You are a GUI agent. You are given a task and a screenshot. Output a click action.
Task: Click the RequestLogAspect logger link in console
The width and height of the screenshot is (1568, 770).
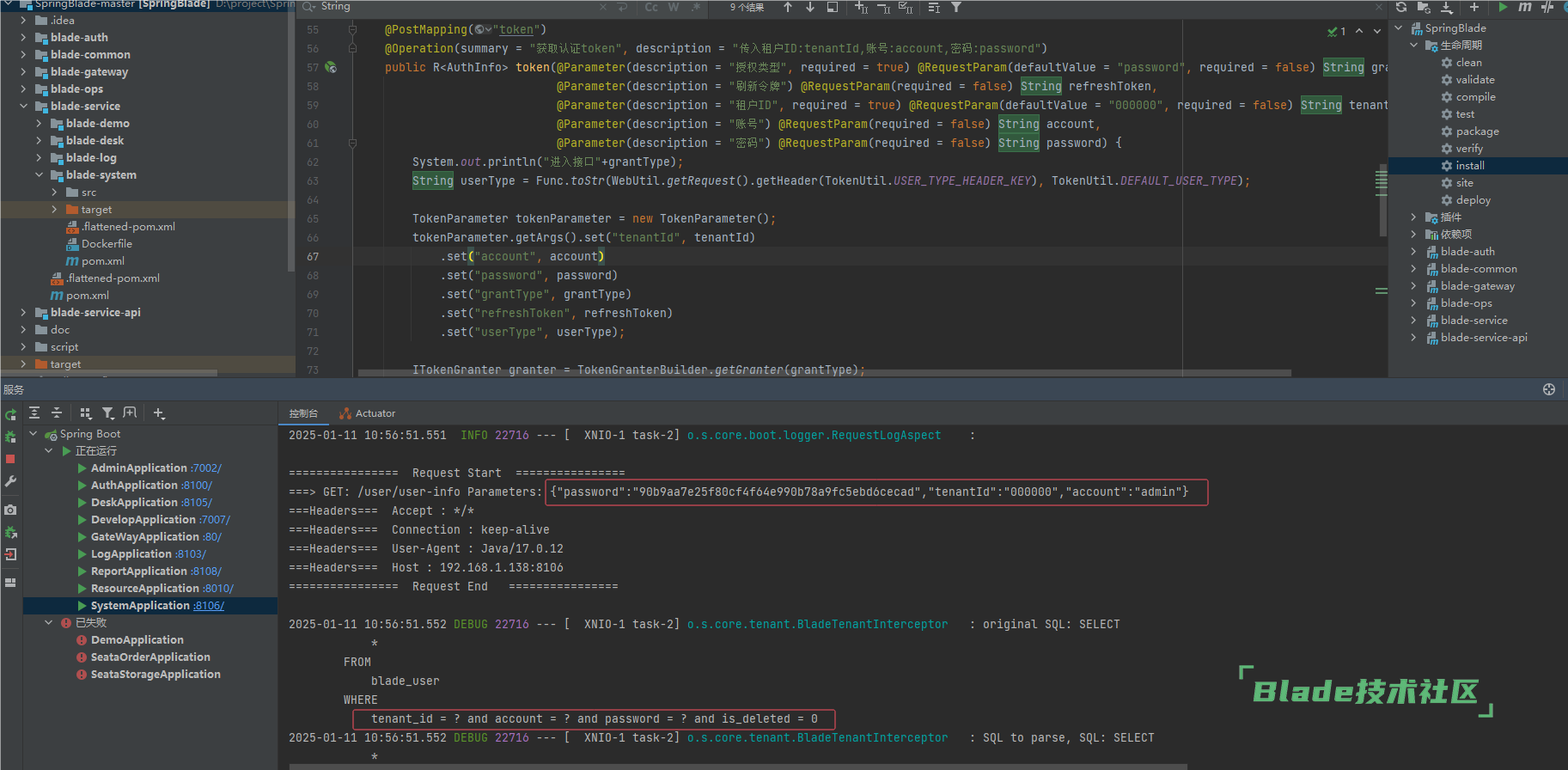click(814, 436)
